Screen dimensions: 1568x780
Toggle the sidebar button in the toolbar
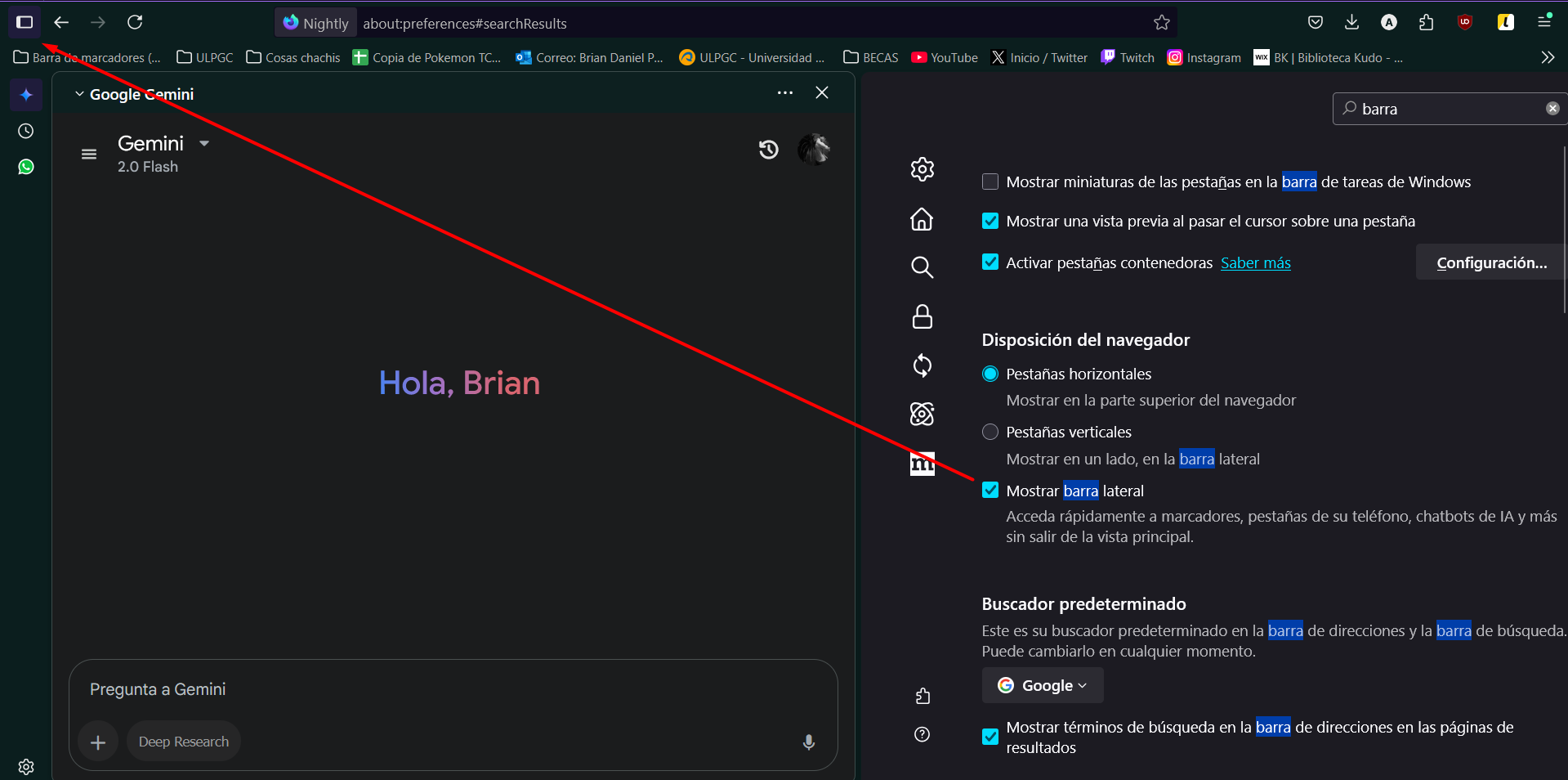(25, 22)
